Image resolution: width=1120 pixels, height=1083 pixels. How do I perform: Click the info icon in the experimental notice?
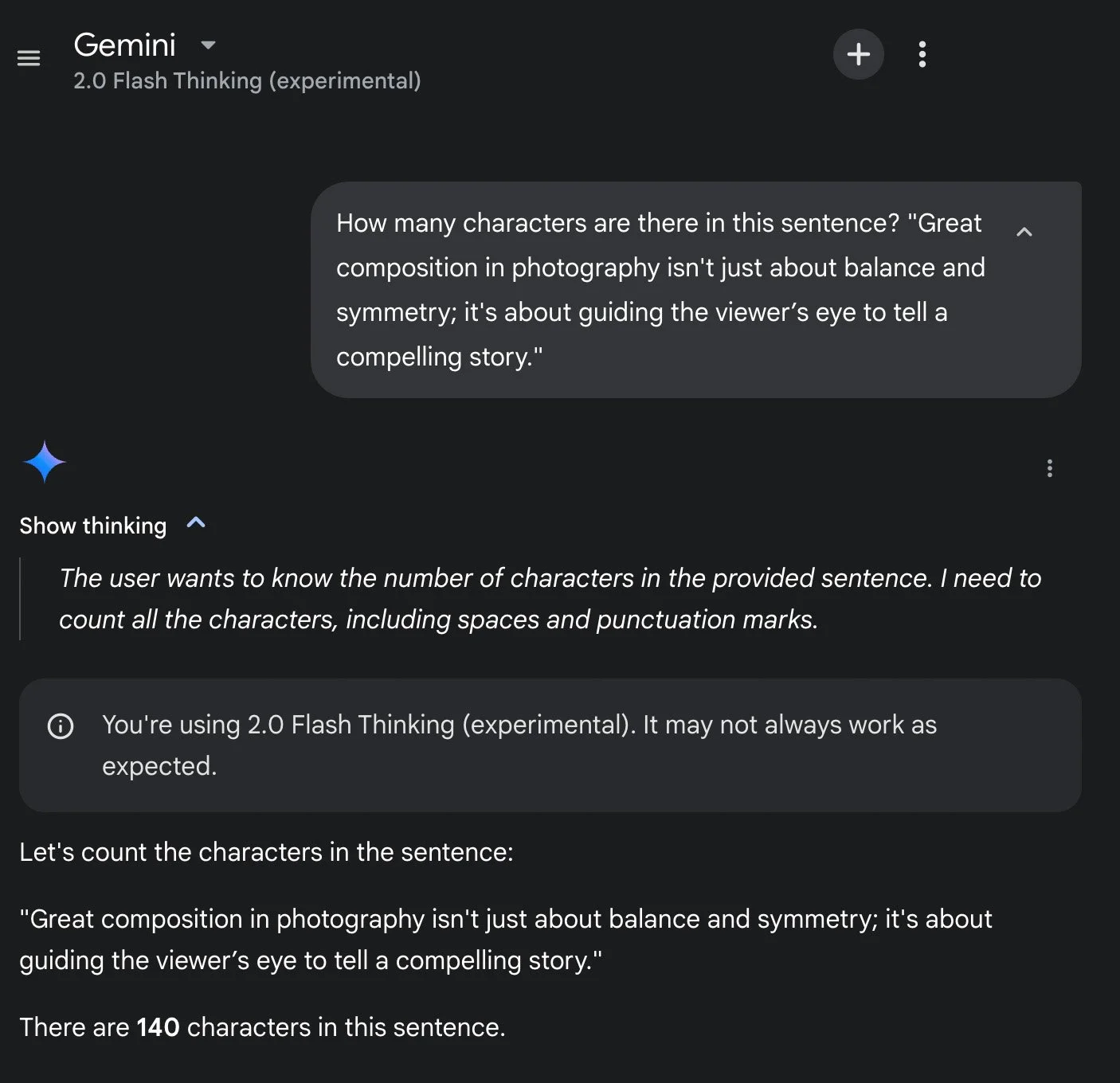coord(61,726)
